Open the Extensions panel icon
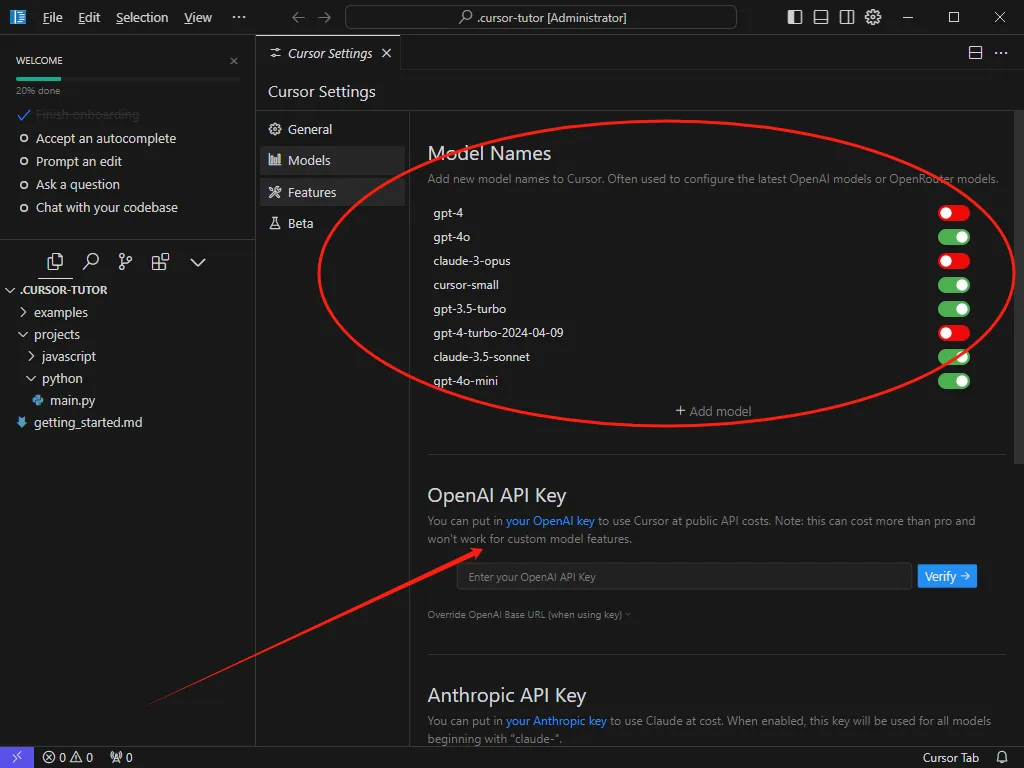This screenshot has width=1024, height=768. [x=160, y=262]
